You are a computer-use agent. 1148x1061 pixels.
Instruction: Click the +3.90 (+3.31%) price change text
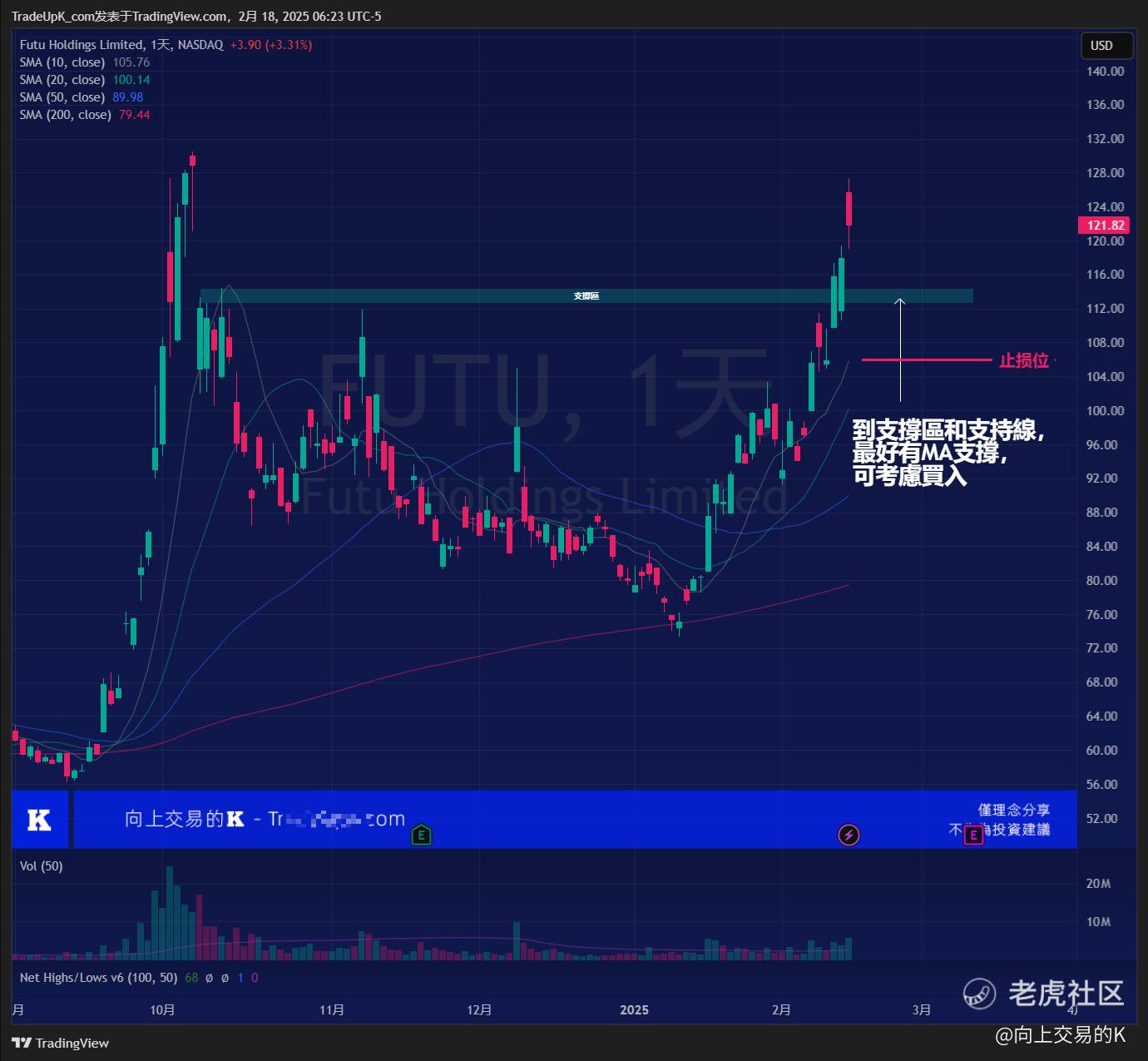click(x=271, y=45)
